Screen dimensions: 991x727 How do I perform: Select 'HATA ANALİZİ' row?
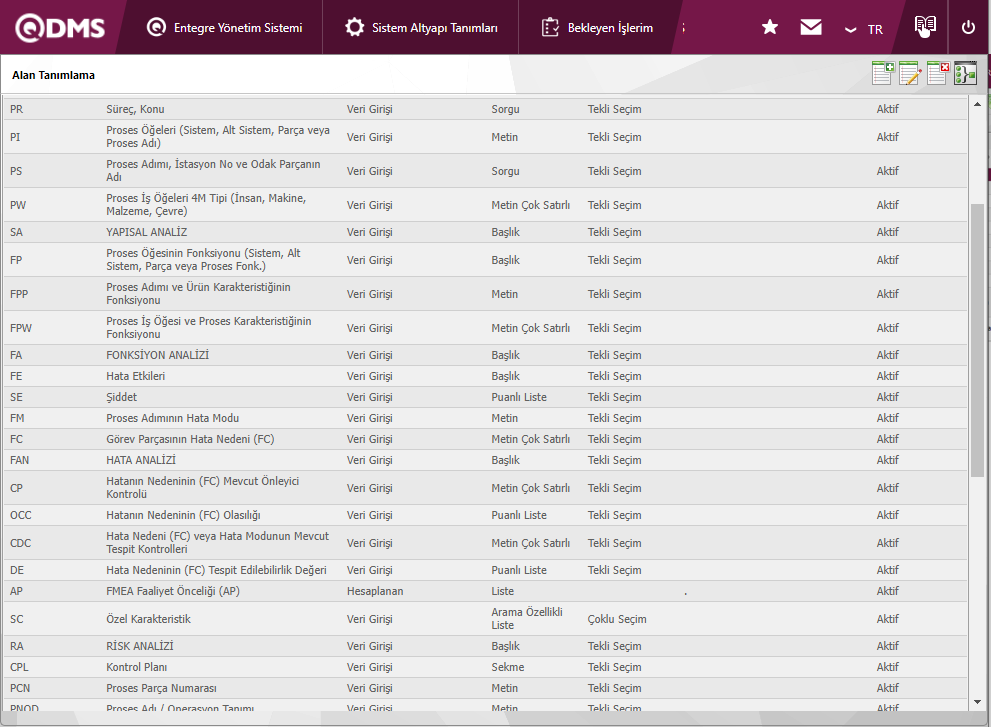click(485, 460)
